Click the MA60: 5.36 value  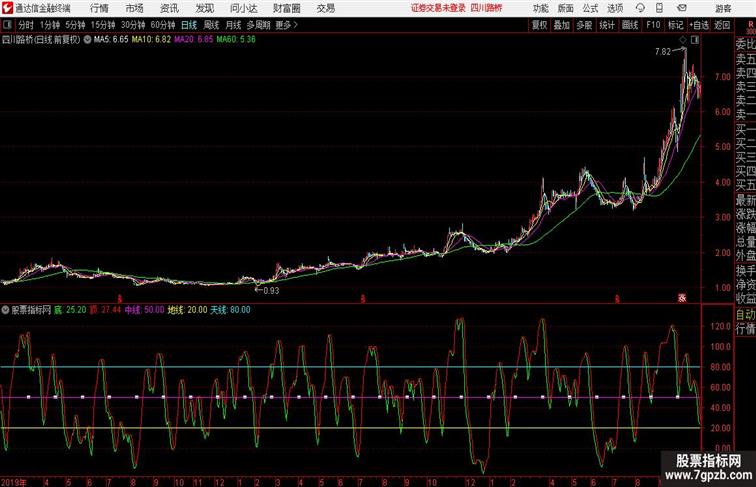(236, 40)
